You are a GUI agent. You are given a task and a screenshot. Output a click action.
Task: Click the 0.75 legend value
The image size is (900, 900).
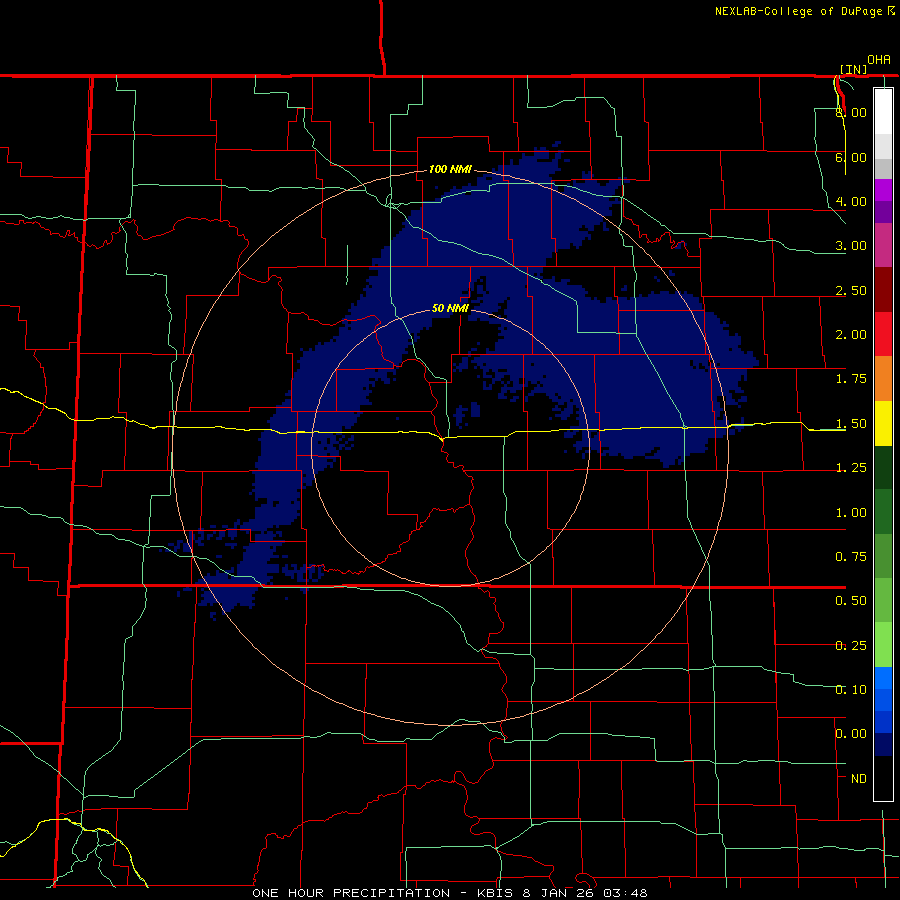[851, 557]
